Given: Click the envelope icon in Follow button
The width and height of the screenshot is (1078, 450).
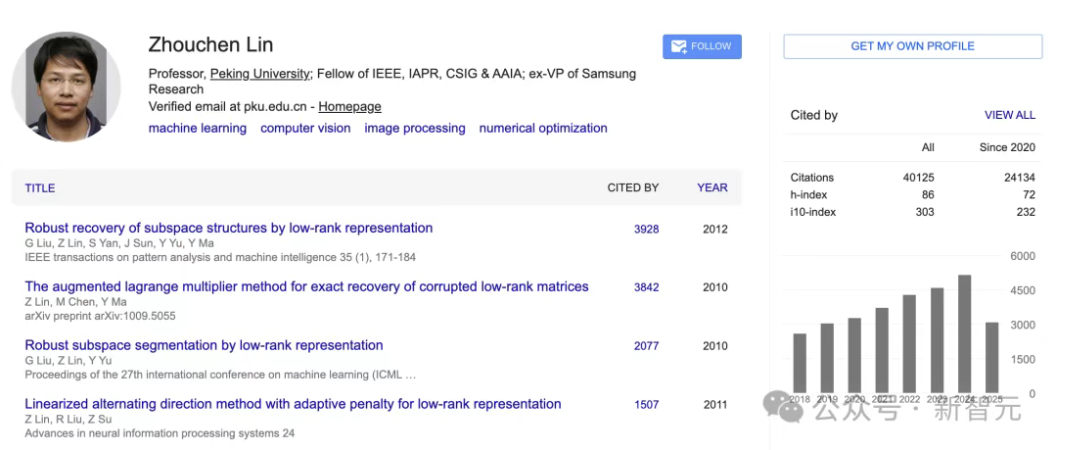Looking at the screenshot, I should 679,47.
